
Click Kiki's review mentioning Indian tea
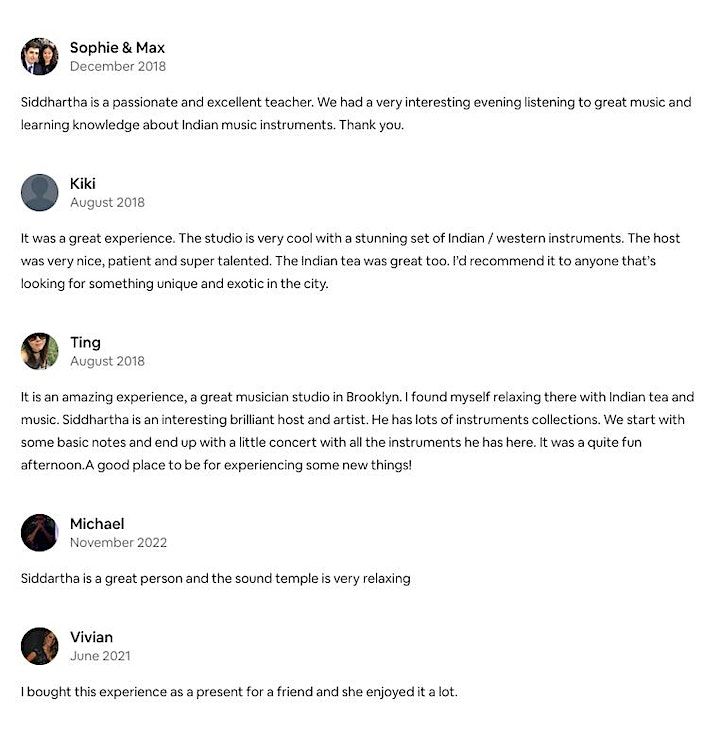coord(350,261)
